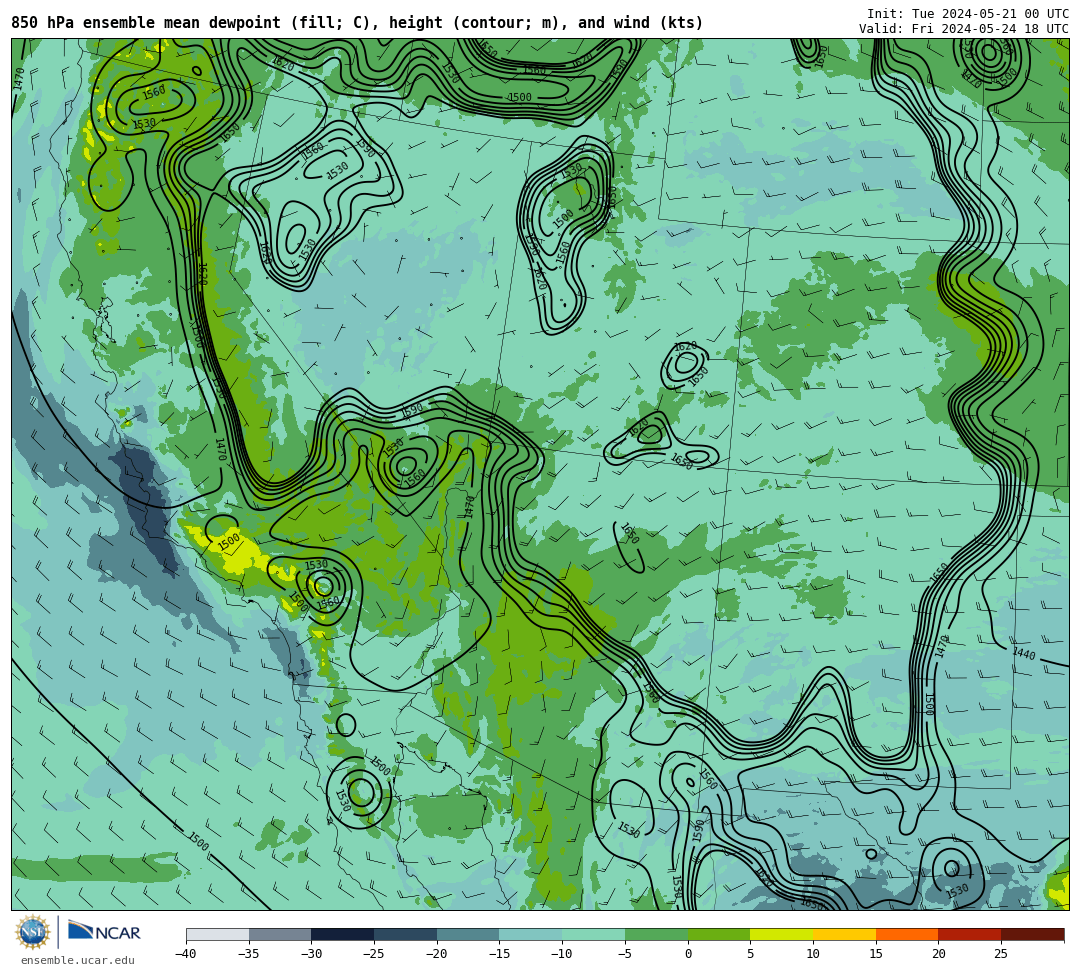Click the mint green swatch at -10 to -5
Screen dimensions: 1080x973
pos(594,934)
